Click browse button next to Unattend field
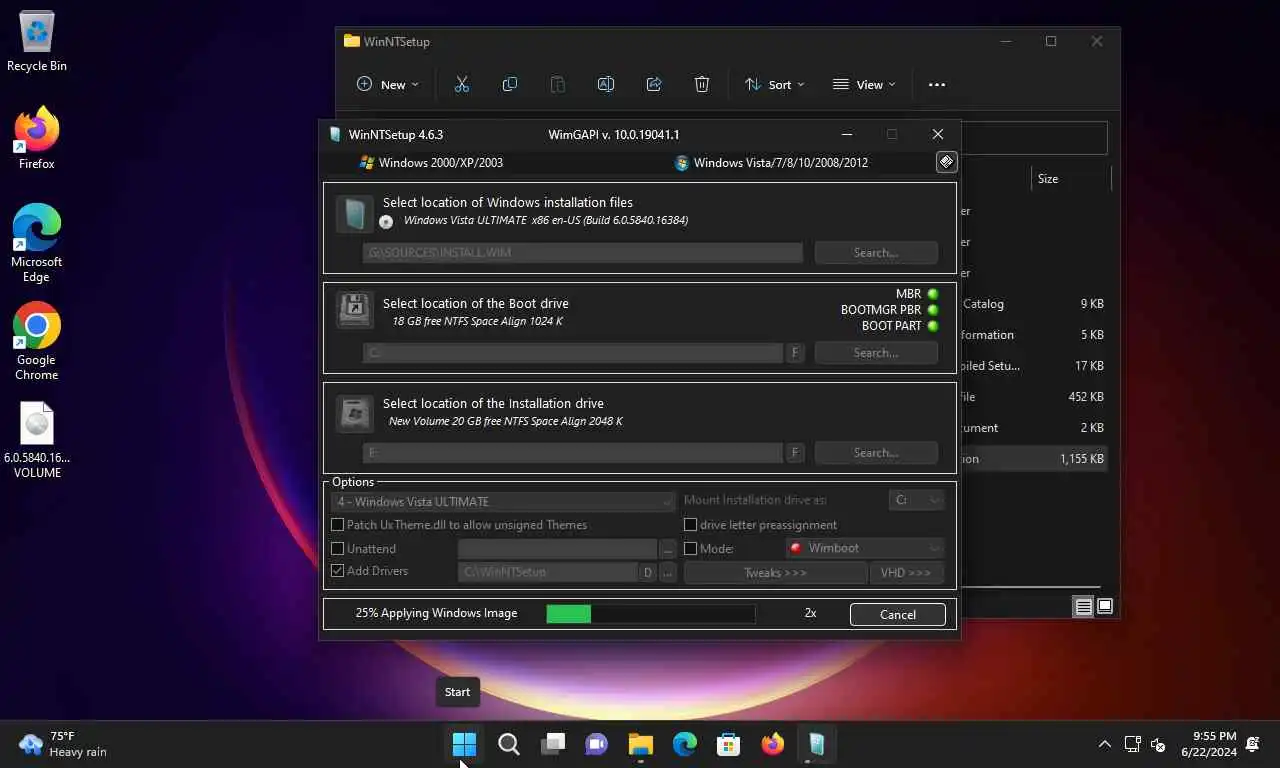1280x768 pixels. tap(668, 549)
